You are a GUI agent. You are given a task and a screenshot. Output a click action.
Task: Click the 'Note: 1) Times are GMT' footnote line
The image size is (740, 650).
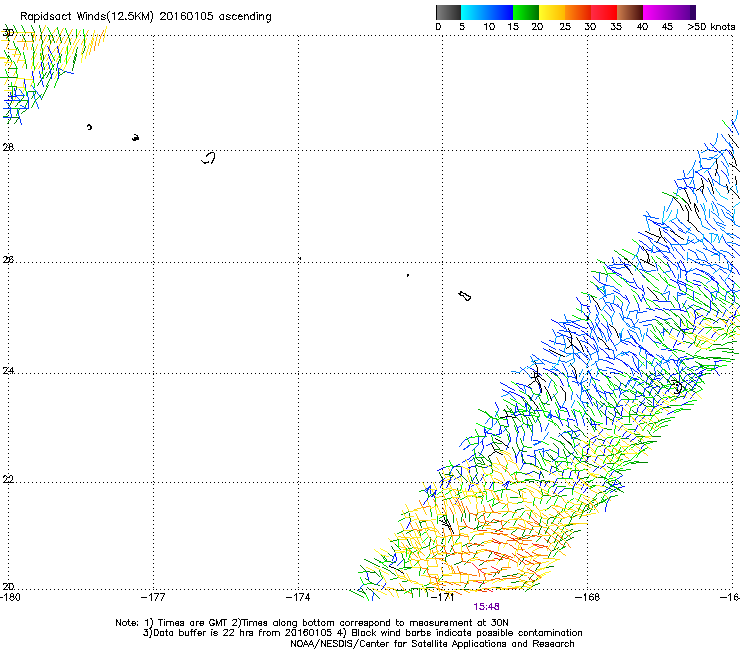point(312,623)
